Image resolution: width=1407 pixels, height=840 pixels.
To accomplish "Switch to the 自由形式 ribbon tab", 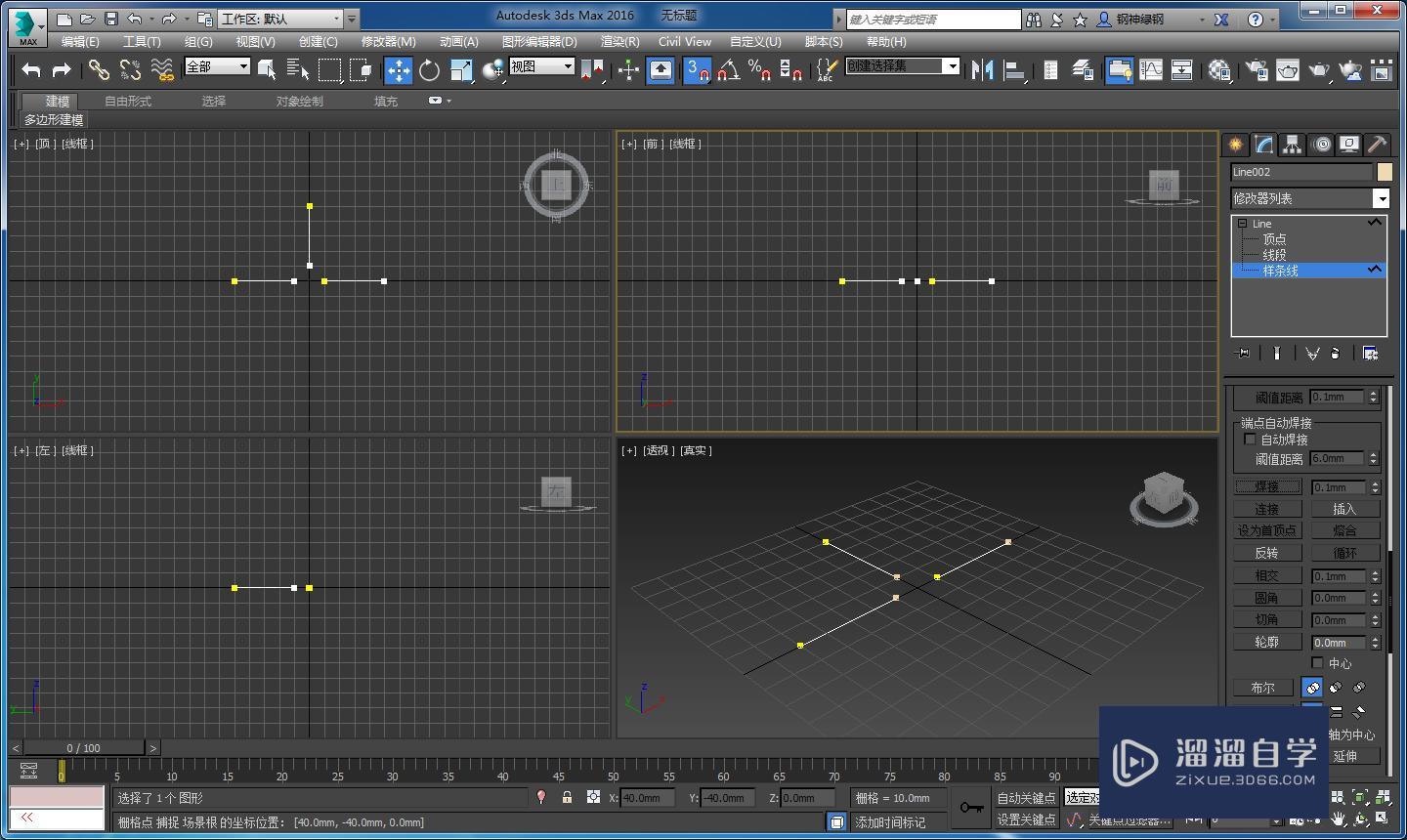I will click(128, 101).
